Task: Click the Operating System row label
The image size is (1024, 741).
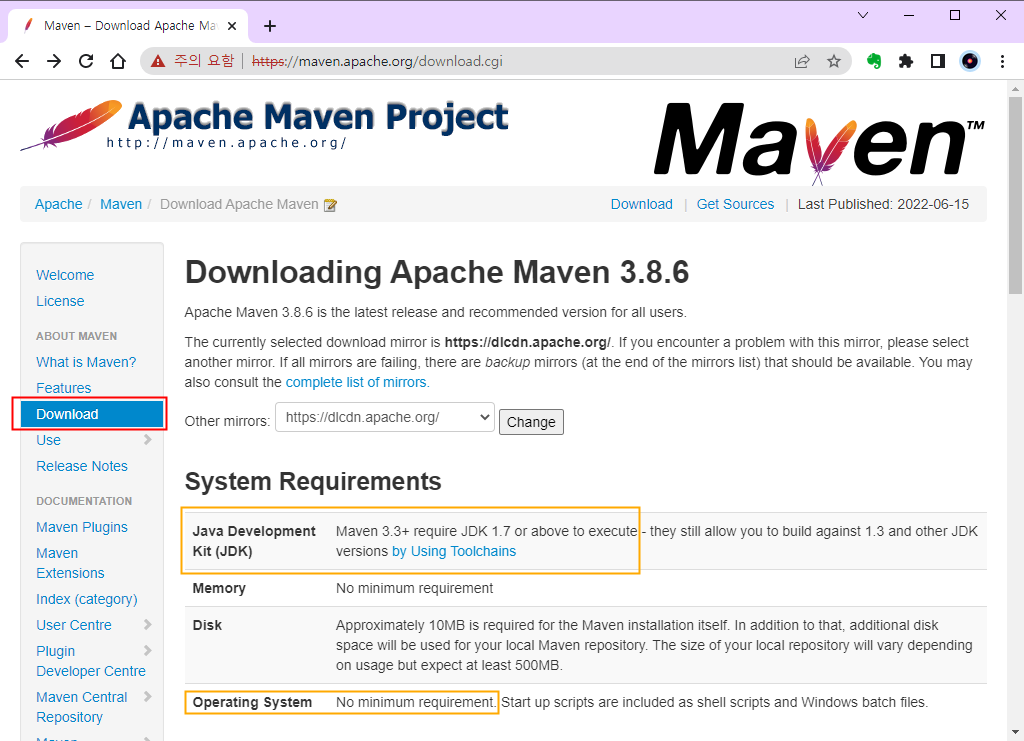Action: coord(252,702)
